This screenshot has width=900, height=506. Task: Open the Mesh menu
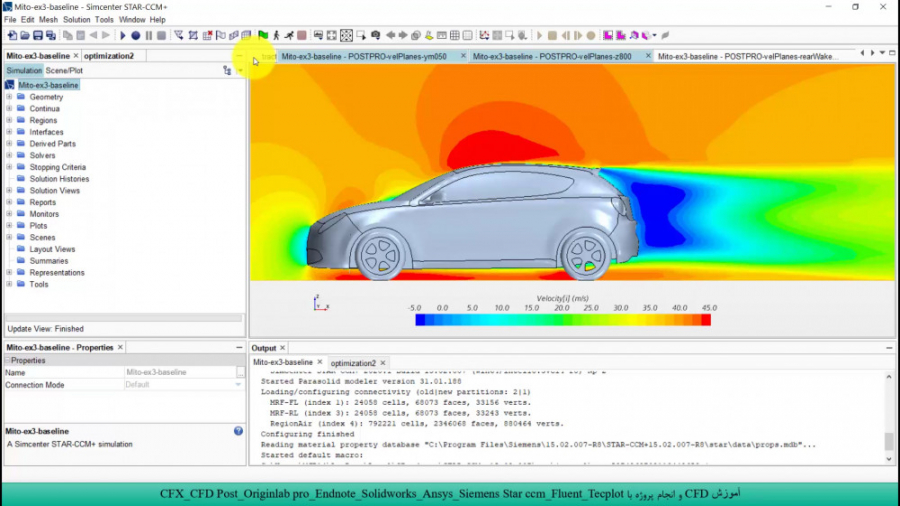(x=48, y=20)
